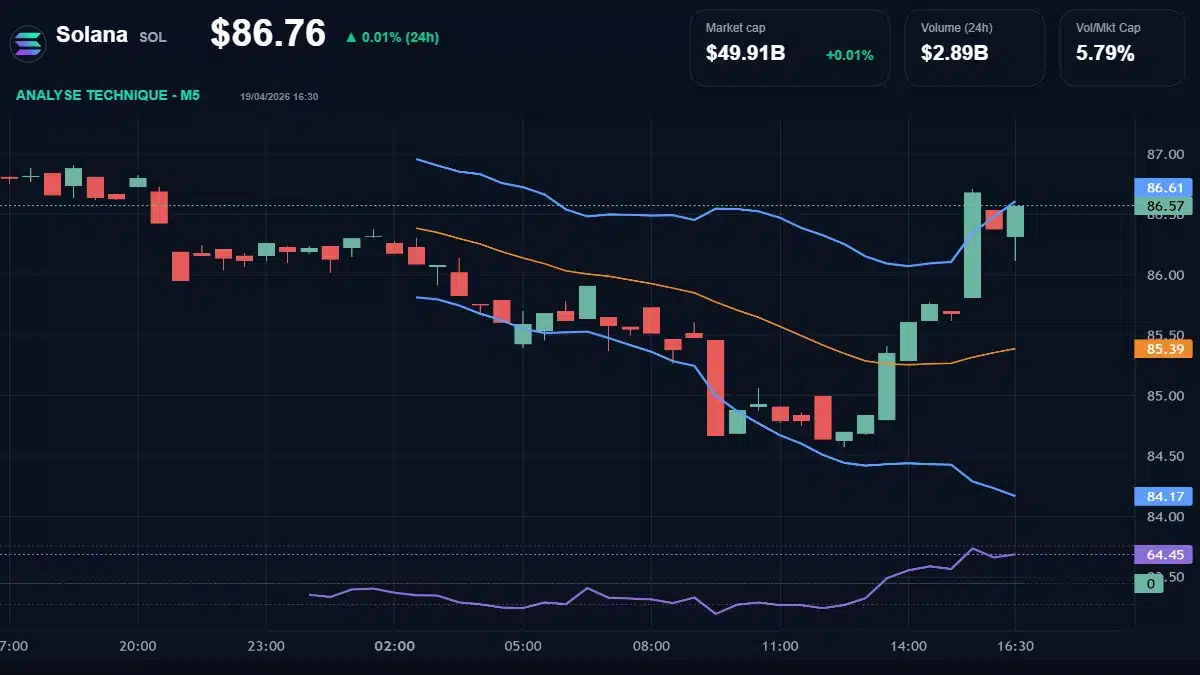Click the green up-arrow beside 0.01% (24h)
Viewport: 1200px width, 675px height.
tap(351, 38)
